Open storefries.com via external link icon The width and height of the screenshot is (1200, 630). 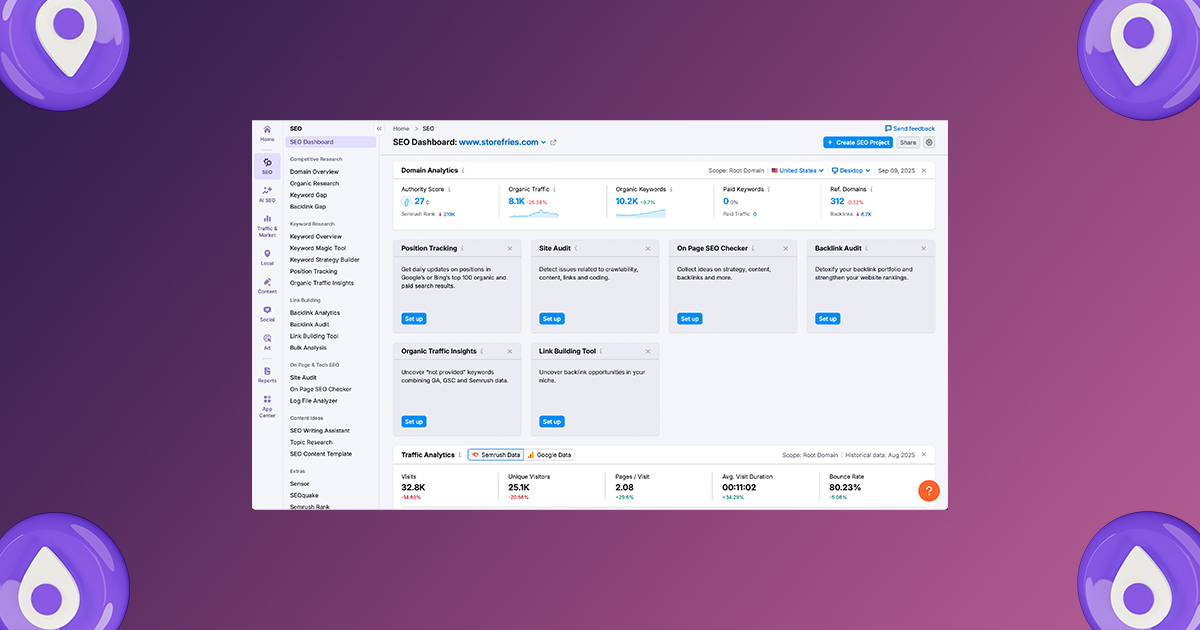(553, 142)
